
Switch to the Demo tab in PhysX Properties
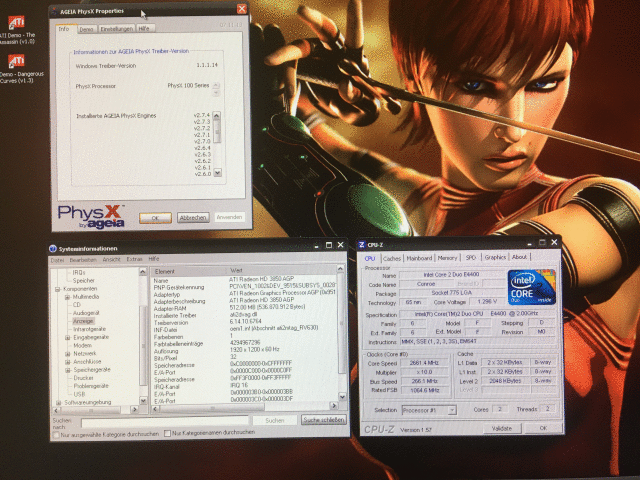click(86, 29)
